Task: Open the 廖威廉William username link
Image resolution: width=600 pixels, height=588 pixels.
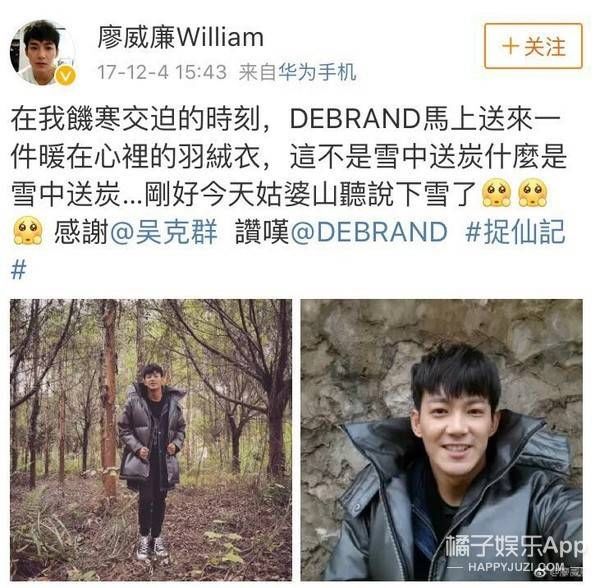Action: pos(181,37)
